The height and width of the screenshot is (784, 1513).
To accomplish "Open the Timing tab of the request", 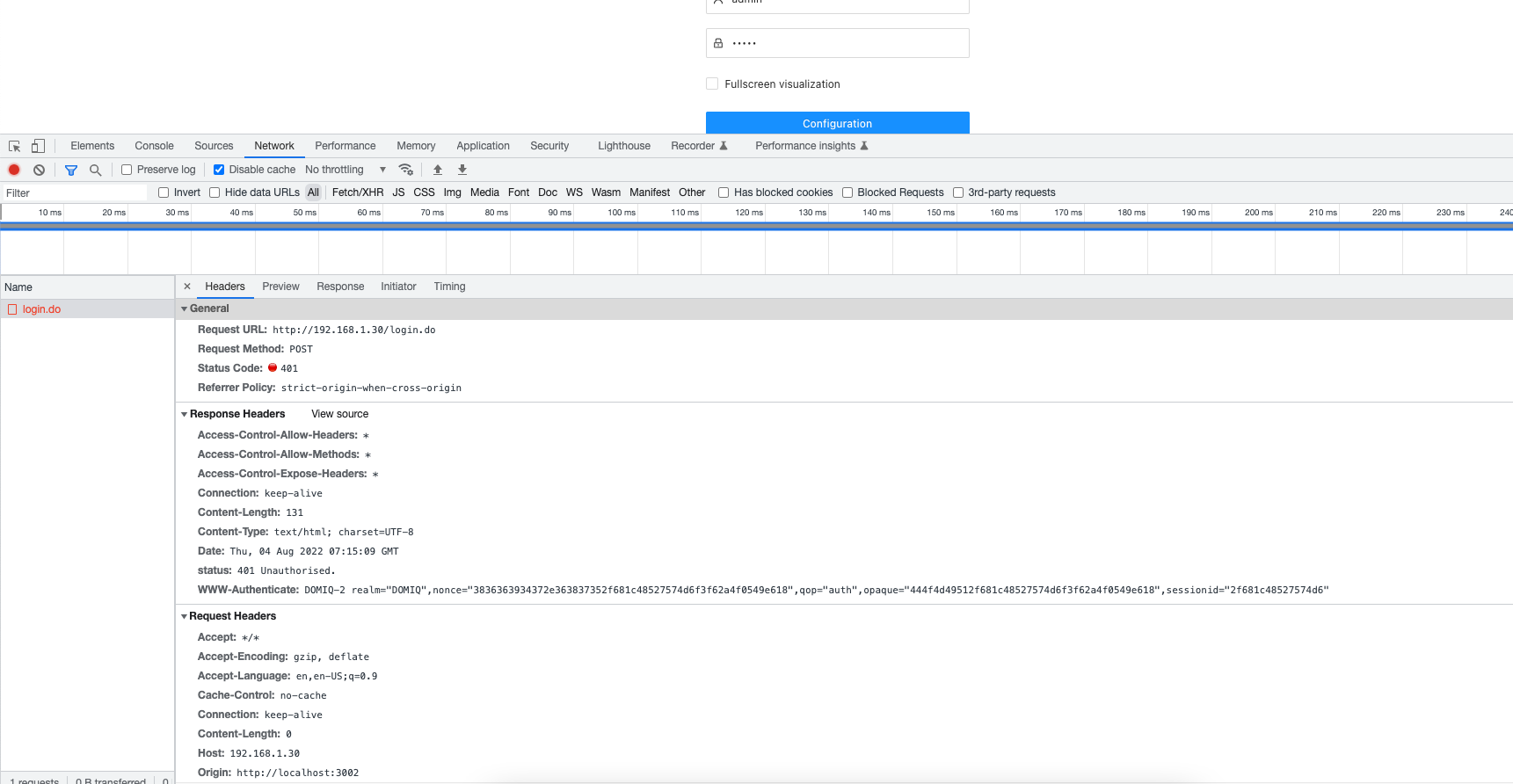I will click(449, 287).
